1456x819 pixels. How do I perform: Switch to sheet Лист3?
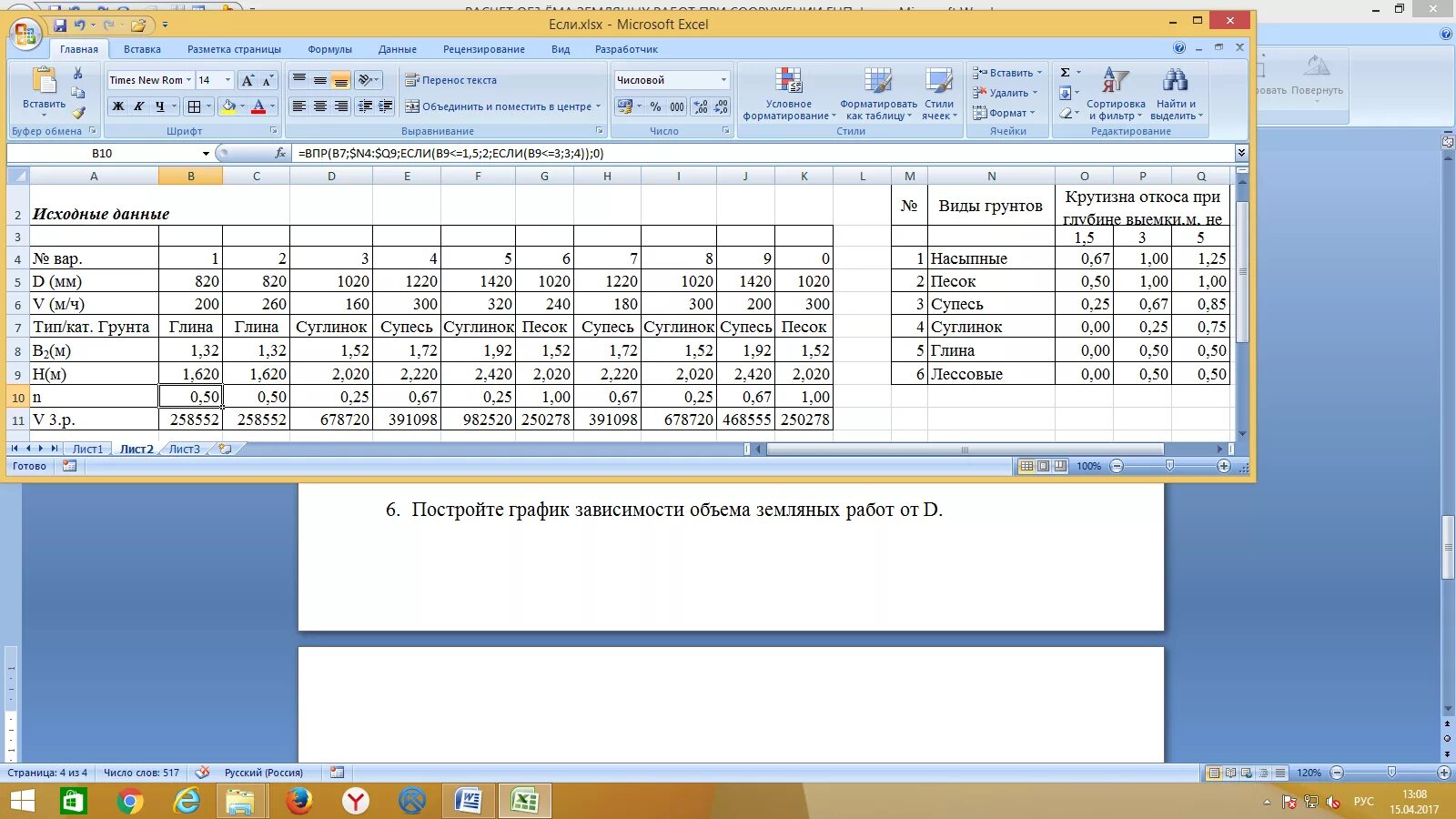coord(185,449)
